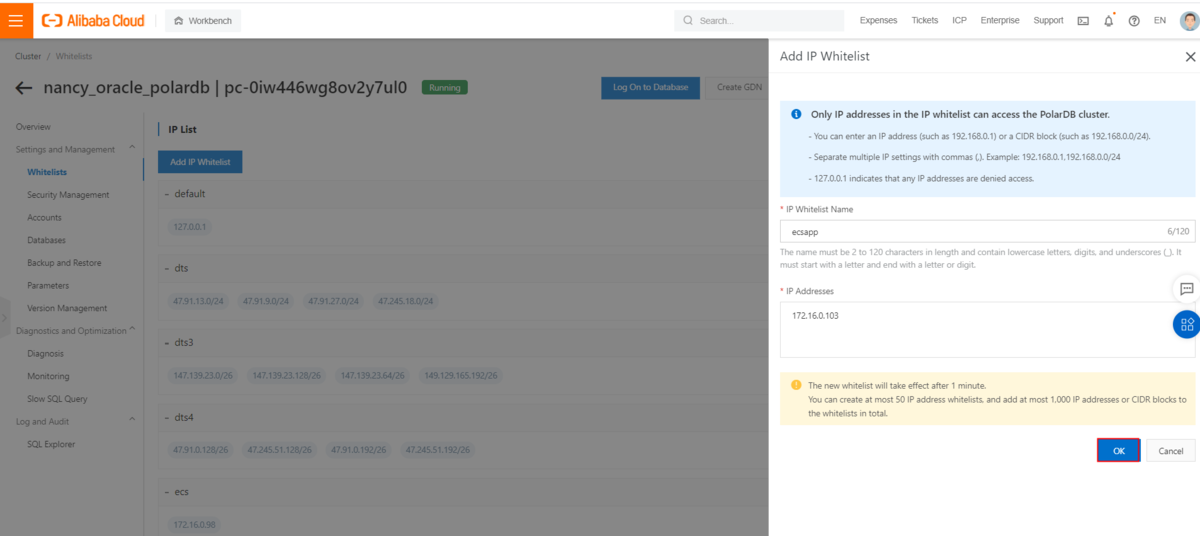Screen dimensions: 1200x536
Task: Open the floating chat feedback icon
Action: point(1187,289)
